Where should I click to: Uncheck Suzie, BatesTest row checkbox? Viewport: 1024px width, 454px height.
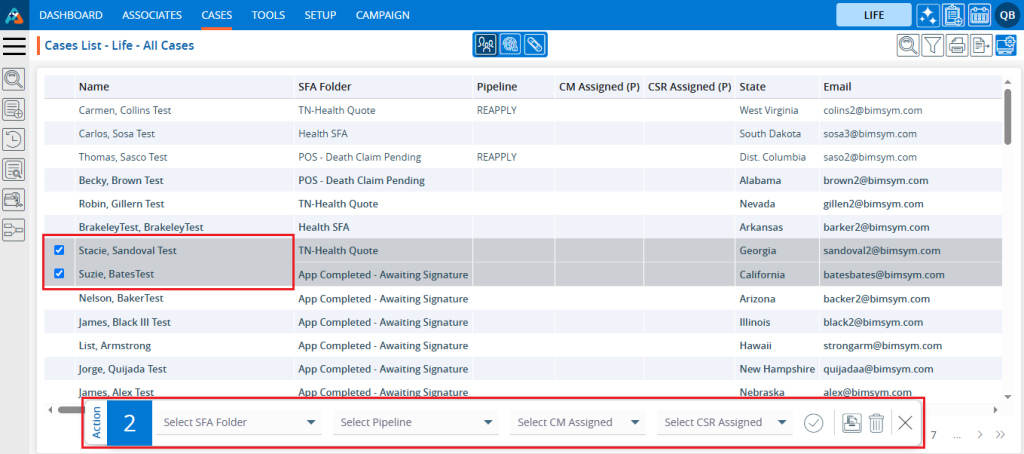[x=58, y=273]
